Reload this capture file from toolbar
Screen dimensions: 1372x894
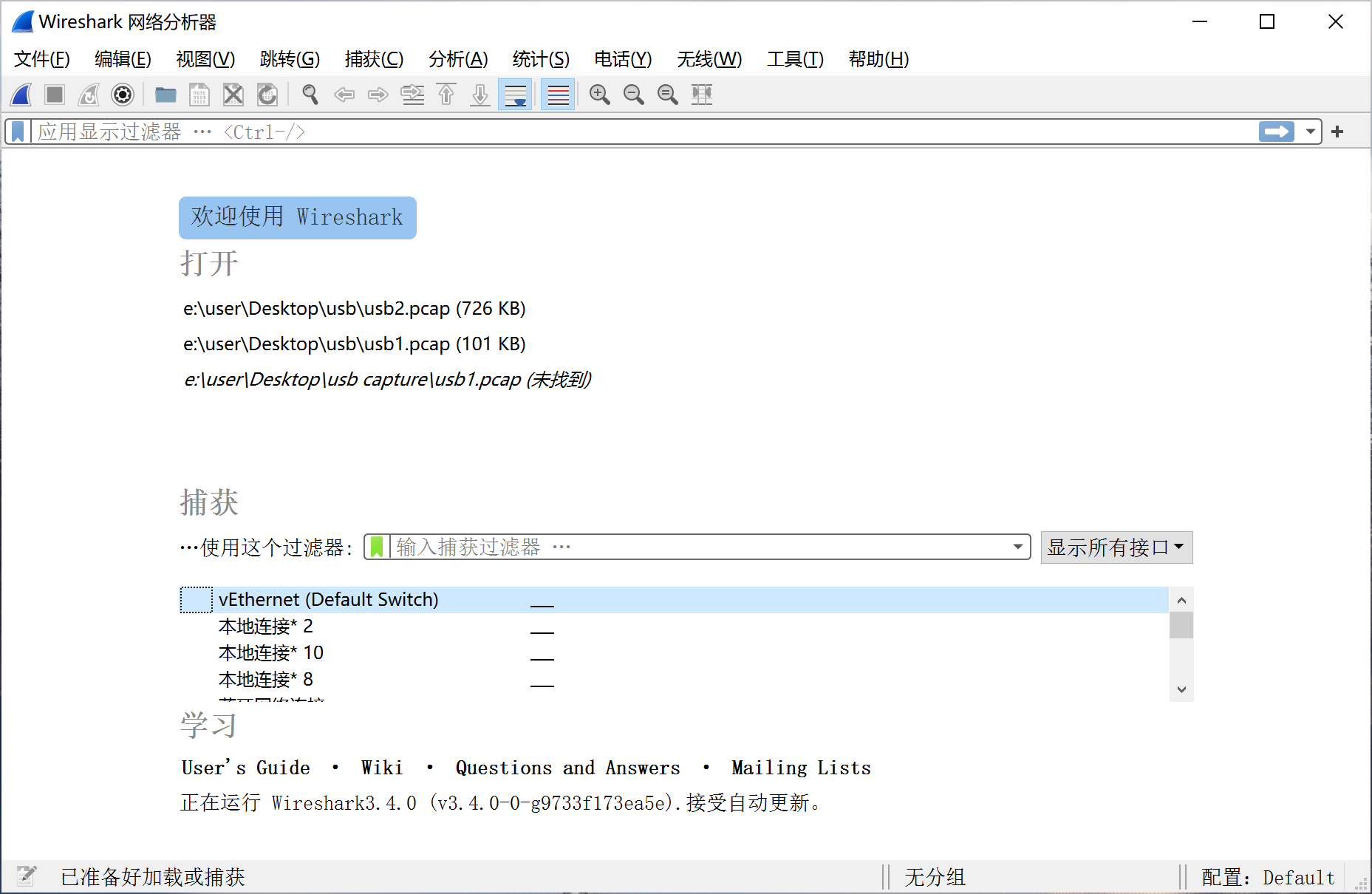pyautogui.click(x=267, y=95)
